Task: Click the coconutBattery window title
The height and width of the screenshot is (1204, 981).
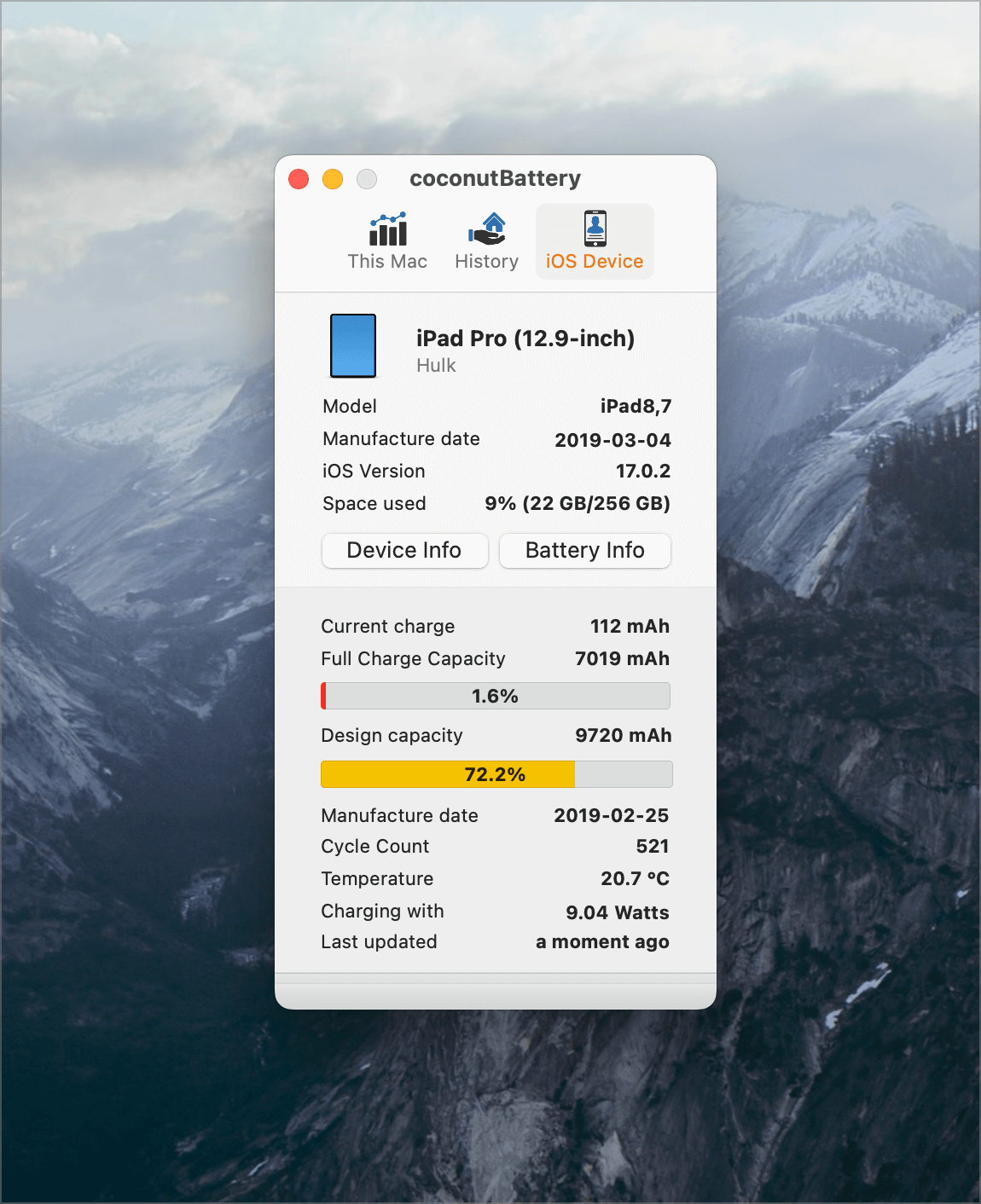Action: click(496, 178)
